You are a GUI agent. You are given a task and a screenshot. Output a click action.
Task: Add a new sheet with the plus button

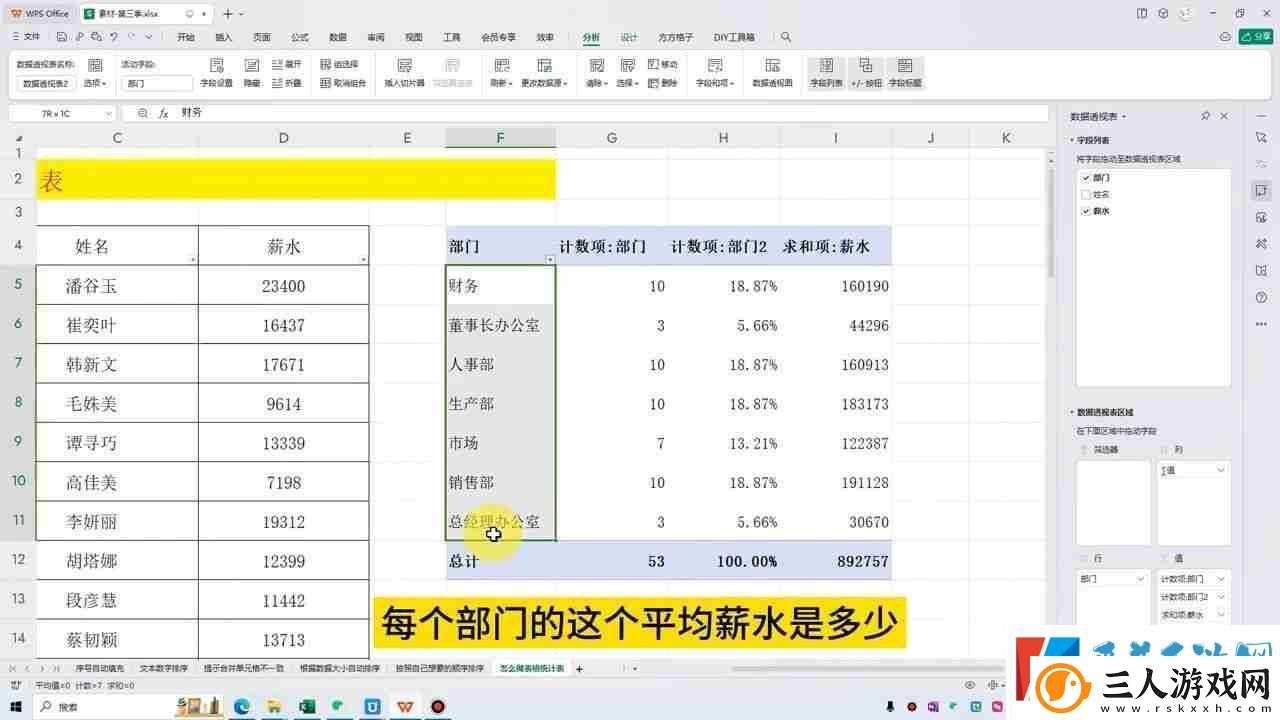click(579, 668)
